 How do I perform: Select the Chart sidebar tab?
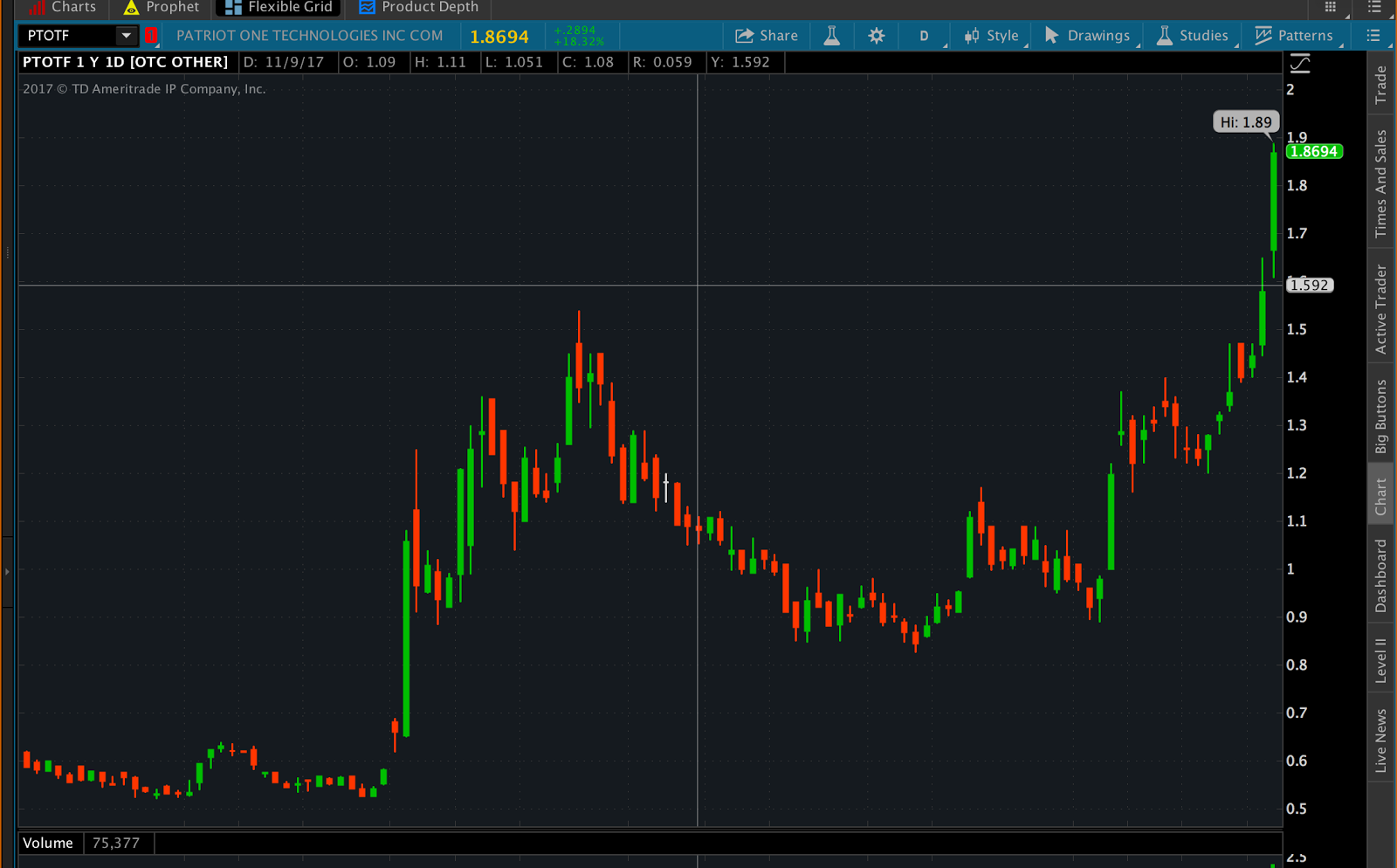coord(1381,496)
